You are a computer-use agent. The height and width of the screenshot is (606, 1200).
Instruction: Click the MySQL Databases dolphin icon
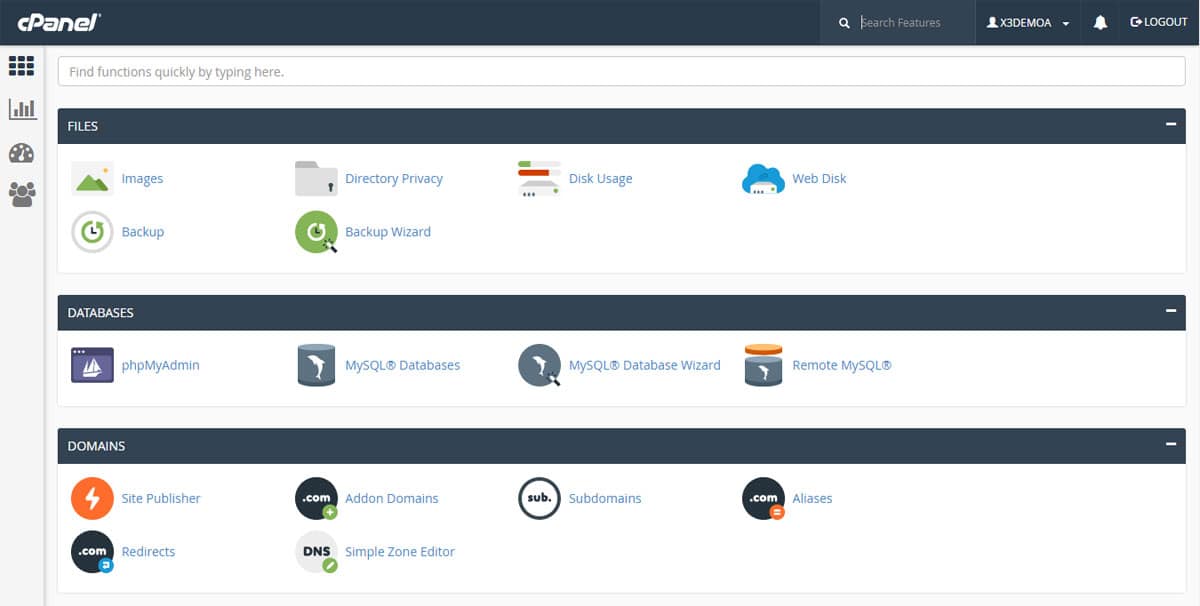[x=316, y=365]
